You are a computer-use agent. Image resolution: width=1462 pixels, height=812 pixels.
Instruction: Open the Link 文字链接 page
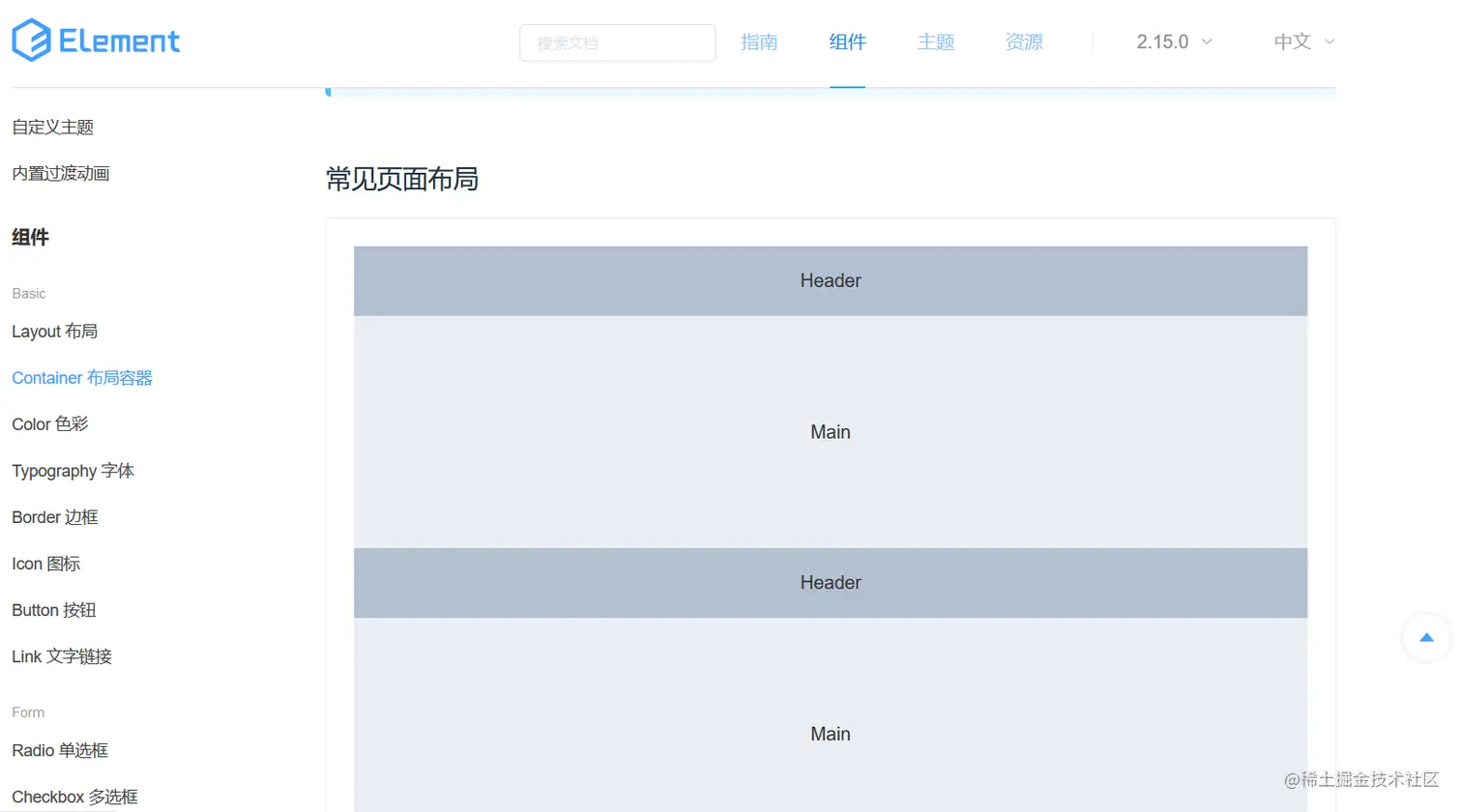pyautogui.click(x=62, y=656)
